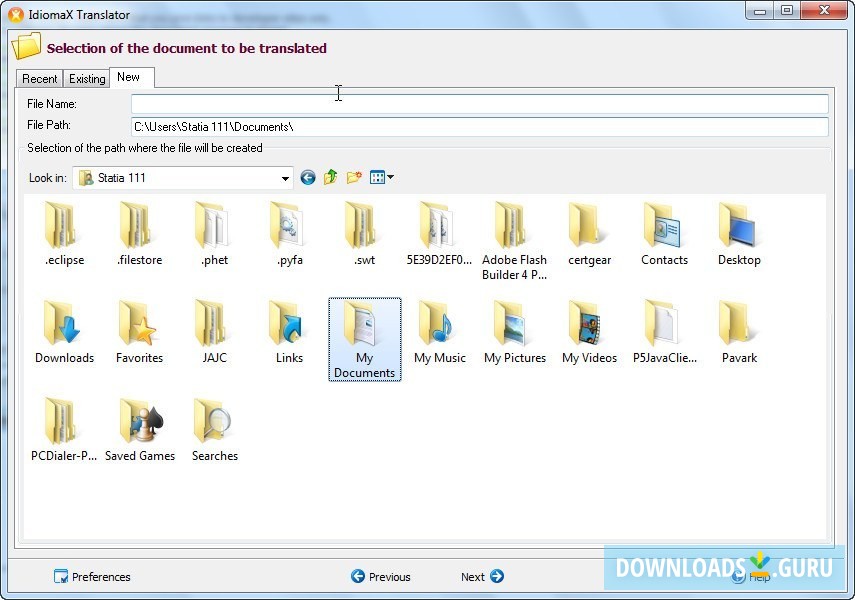This screenshot has width=855, height=600.
Task: Select the .phet folder
Action: (x=214, y=233)
